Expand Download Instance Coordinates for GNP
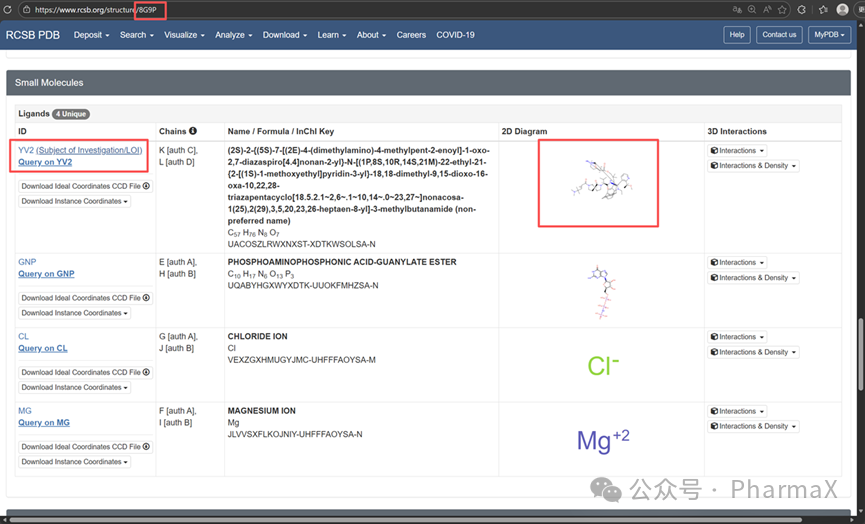The height and width of the screenshot is (524, 865). [x=75, y=313]
